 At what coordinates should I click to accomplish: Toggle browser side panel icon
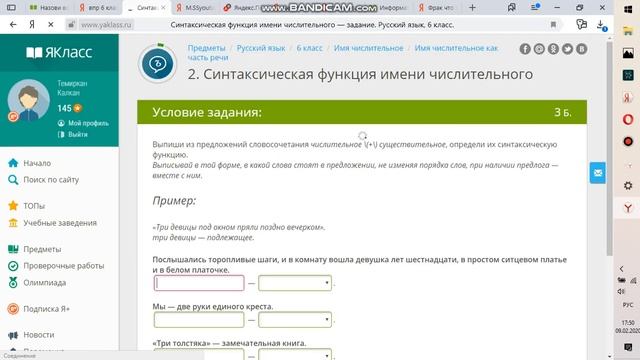tap(11, 7)
